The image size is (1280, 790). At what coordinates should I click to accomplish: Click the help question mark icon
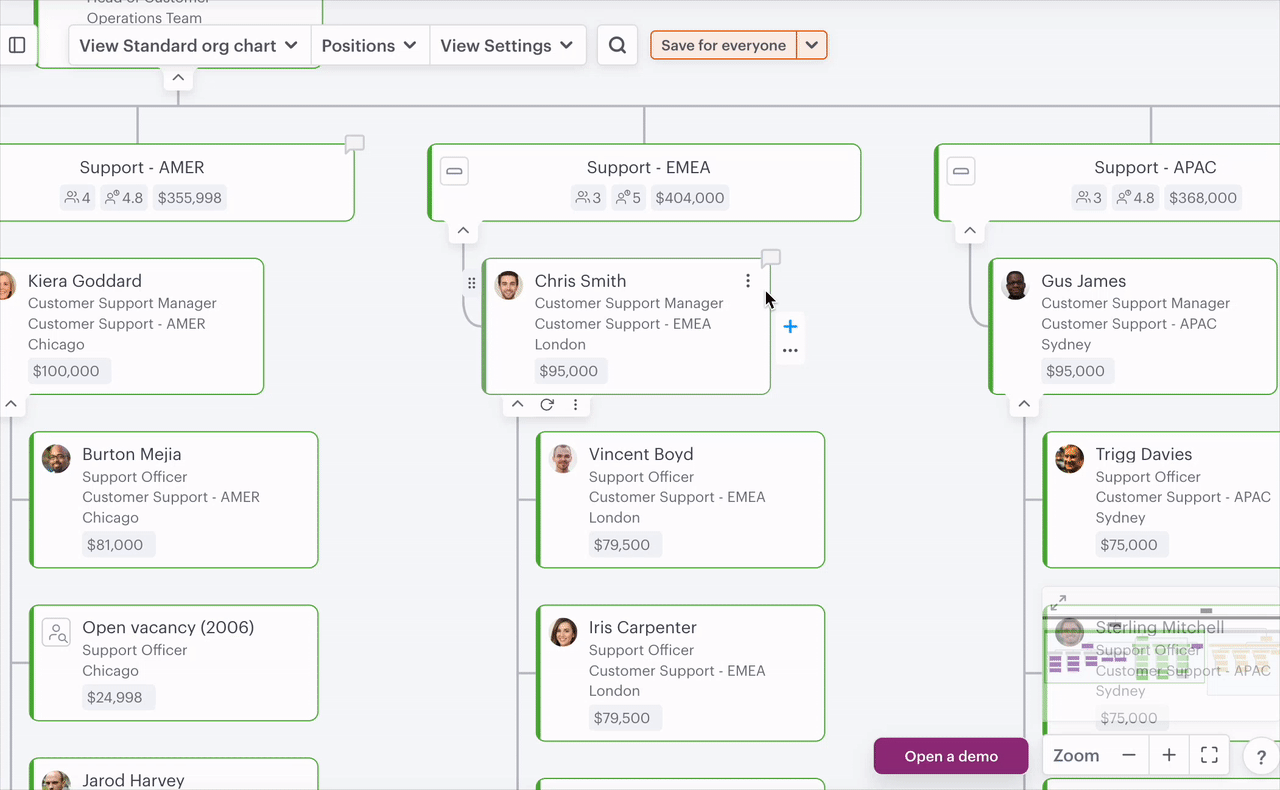point(1261,758)
